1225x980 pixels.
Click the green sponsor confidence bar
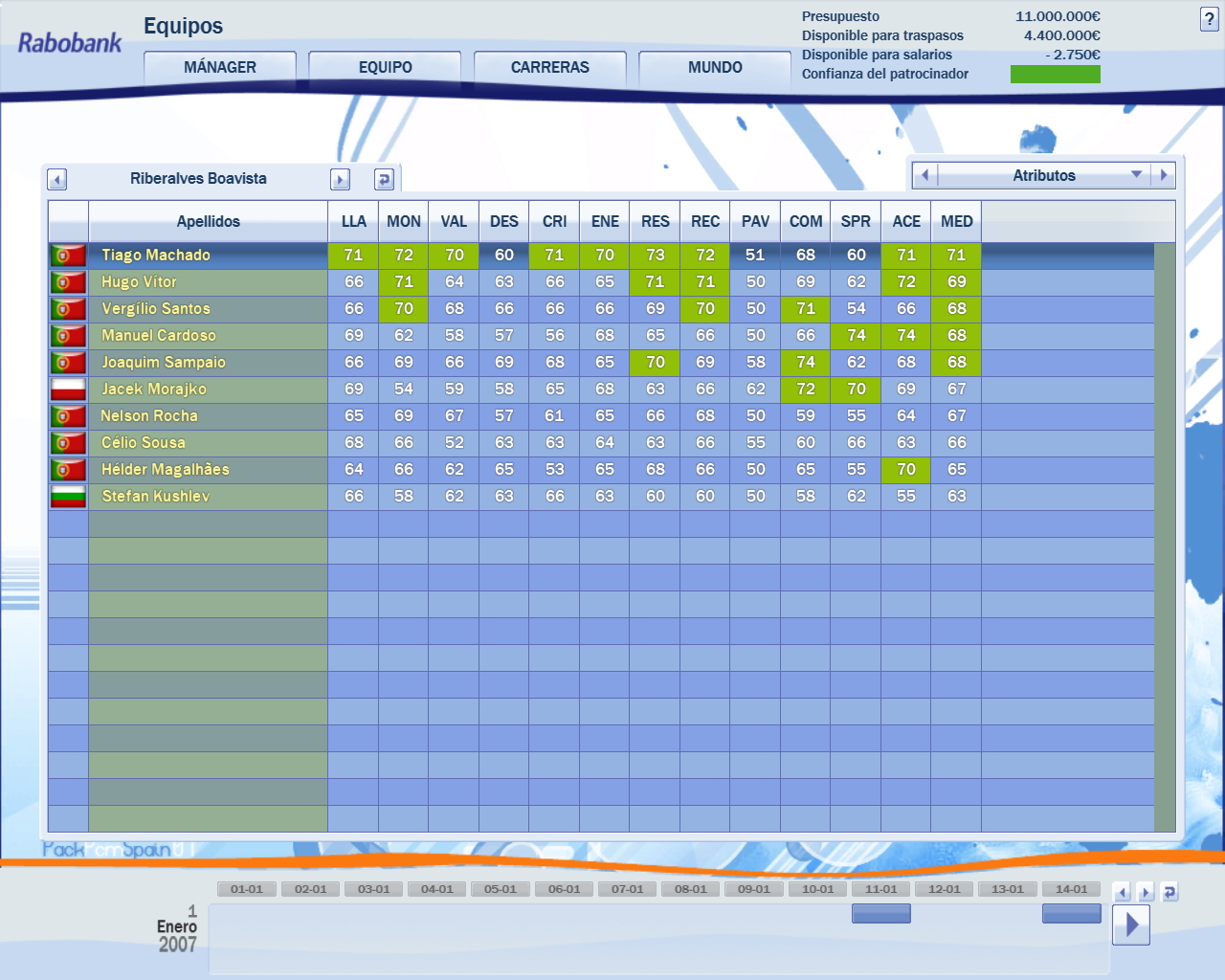tap(1055, 75)
